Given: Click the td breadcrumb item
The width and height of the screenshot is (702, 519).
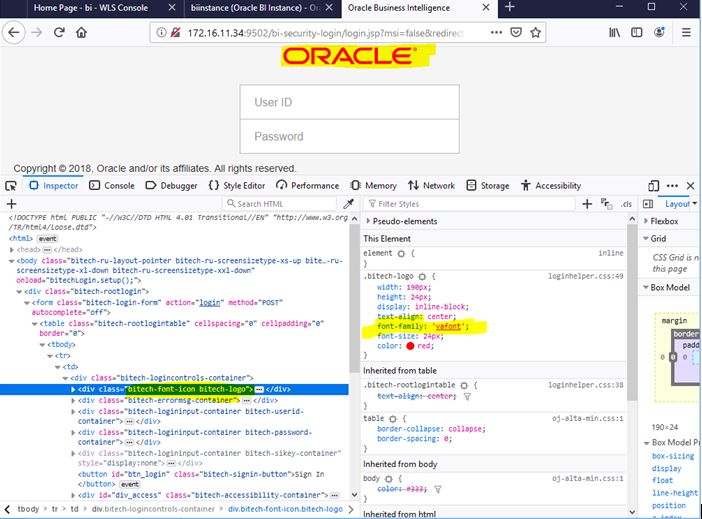Looking at the screenshot, I should pyautogui.click(x=74, y=509).
